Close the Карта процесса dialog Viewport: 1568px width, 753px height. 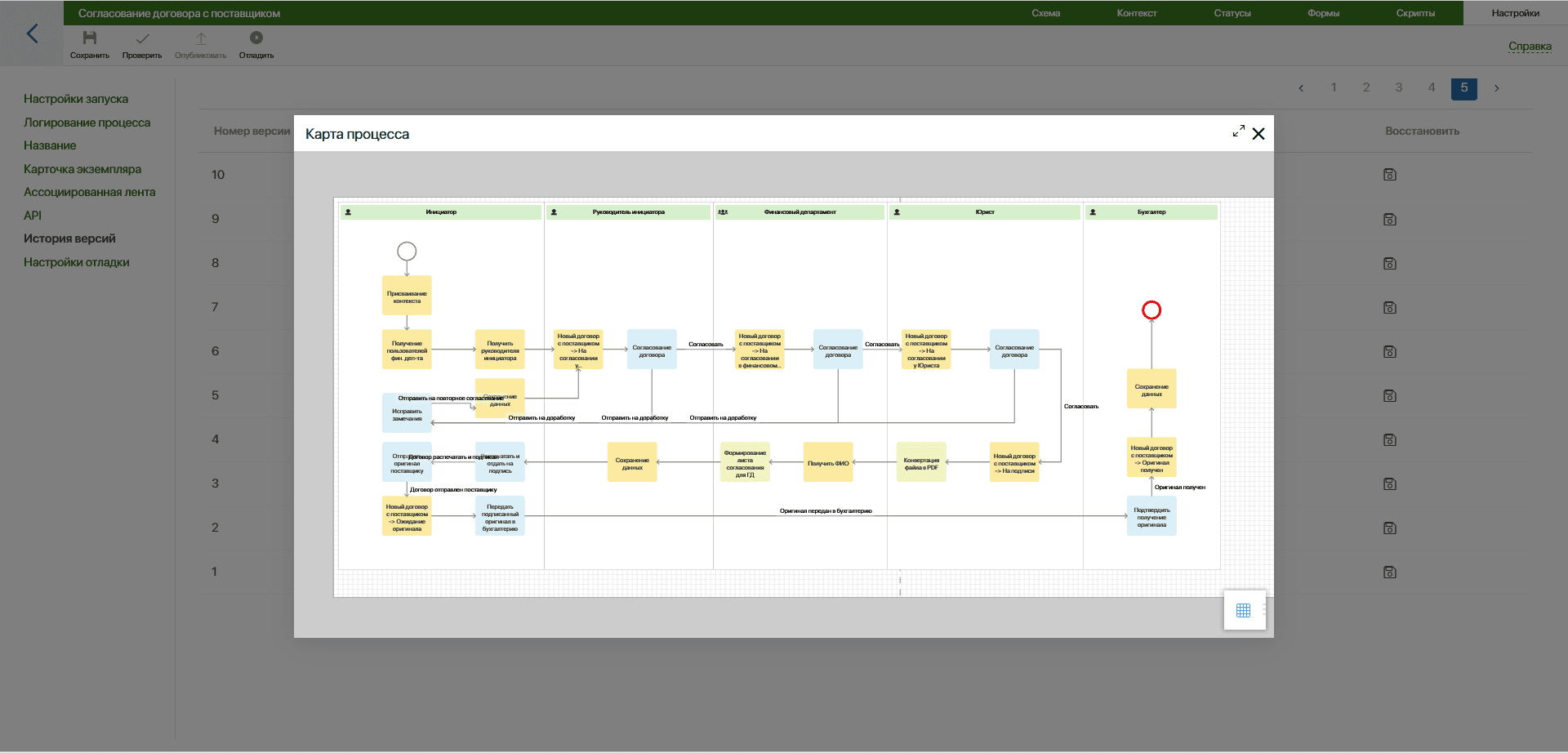pos(1258,134)
